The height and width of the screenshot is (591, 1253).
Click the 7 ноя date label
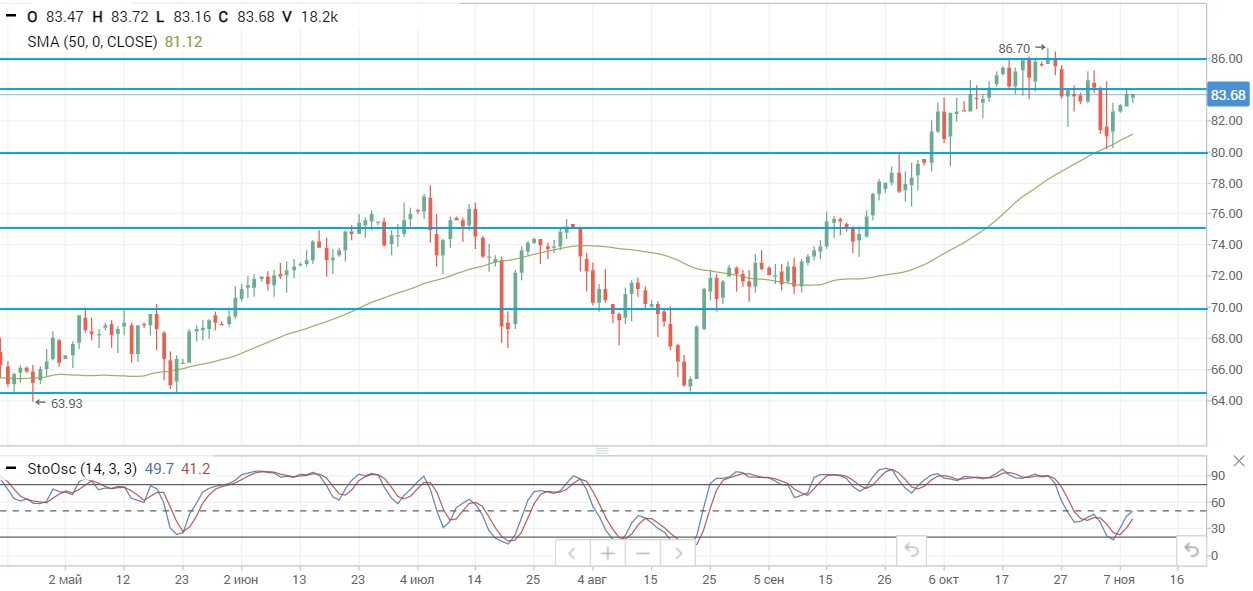[1119, 579]
